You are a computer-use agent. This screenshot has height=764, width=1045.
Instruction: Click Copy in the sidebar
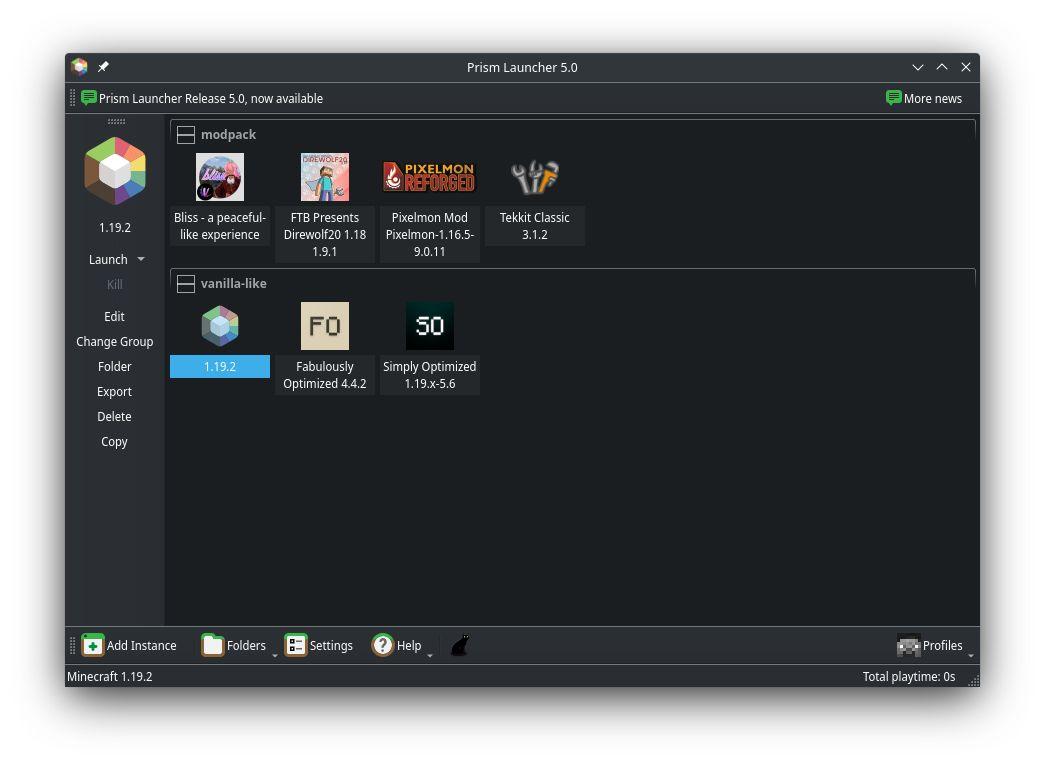click(x=115, y=441)
